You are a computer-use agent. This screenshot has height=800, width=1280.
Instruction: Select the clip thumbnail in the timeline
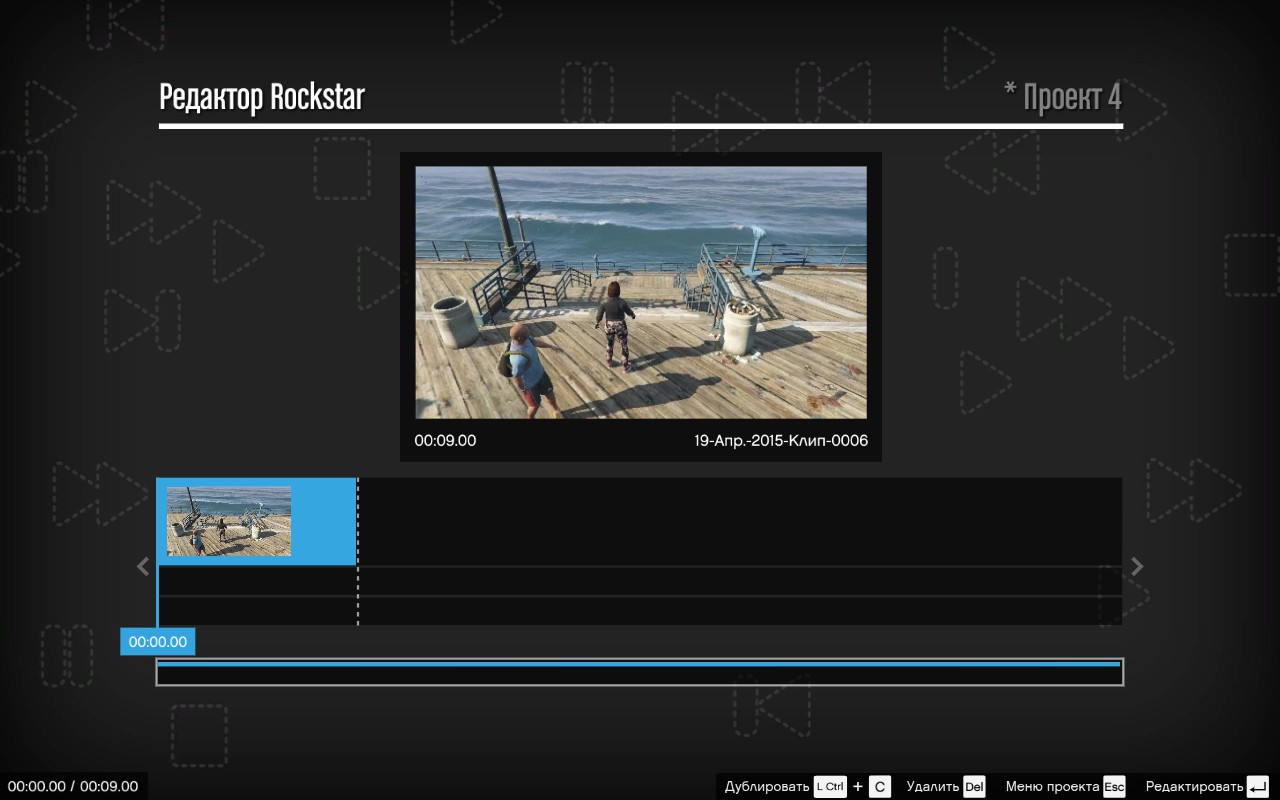tap(229, 521)
